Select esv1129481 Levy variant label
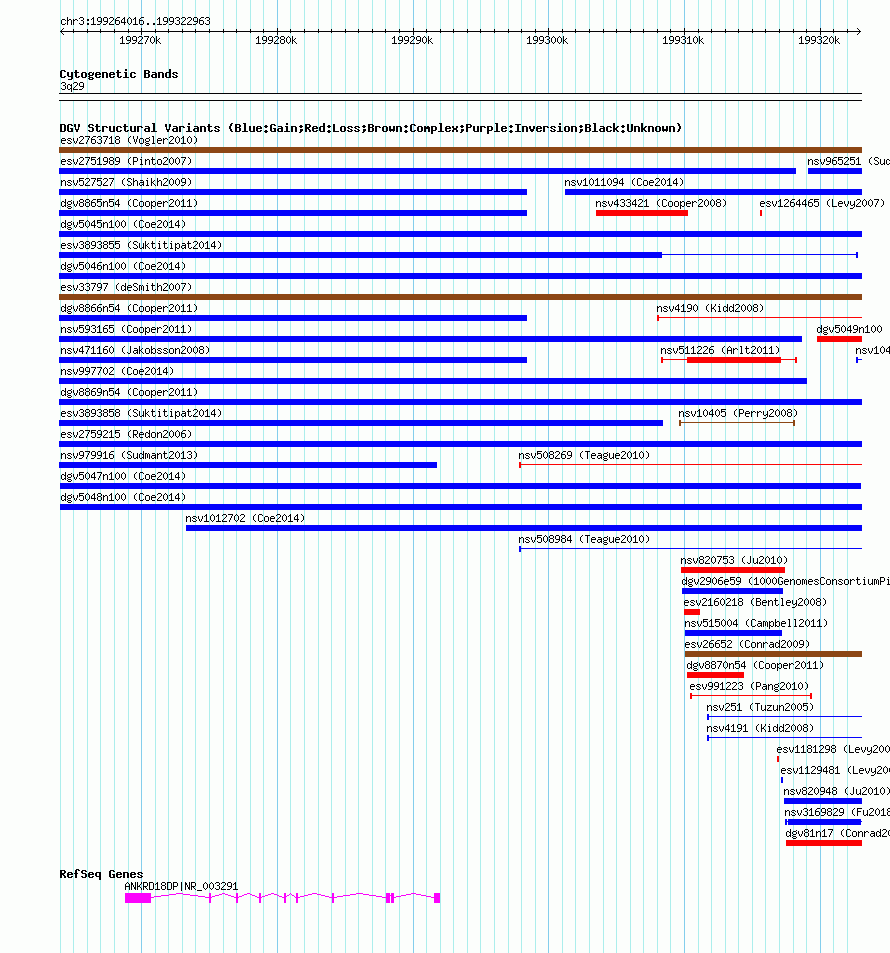890x953 pixels. click(x=835, y=770)
